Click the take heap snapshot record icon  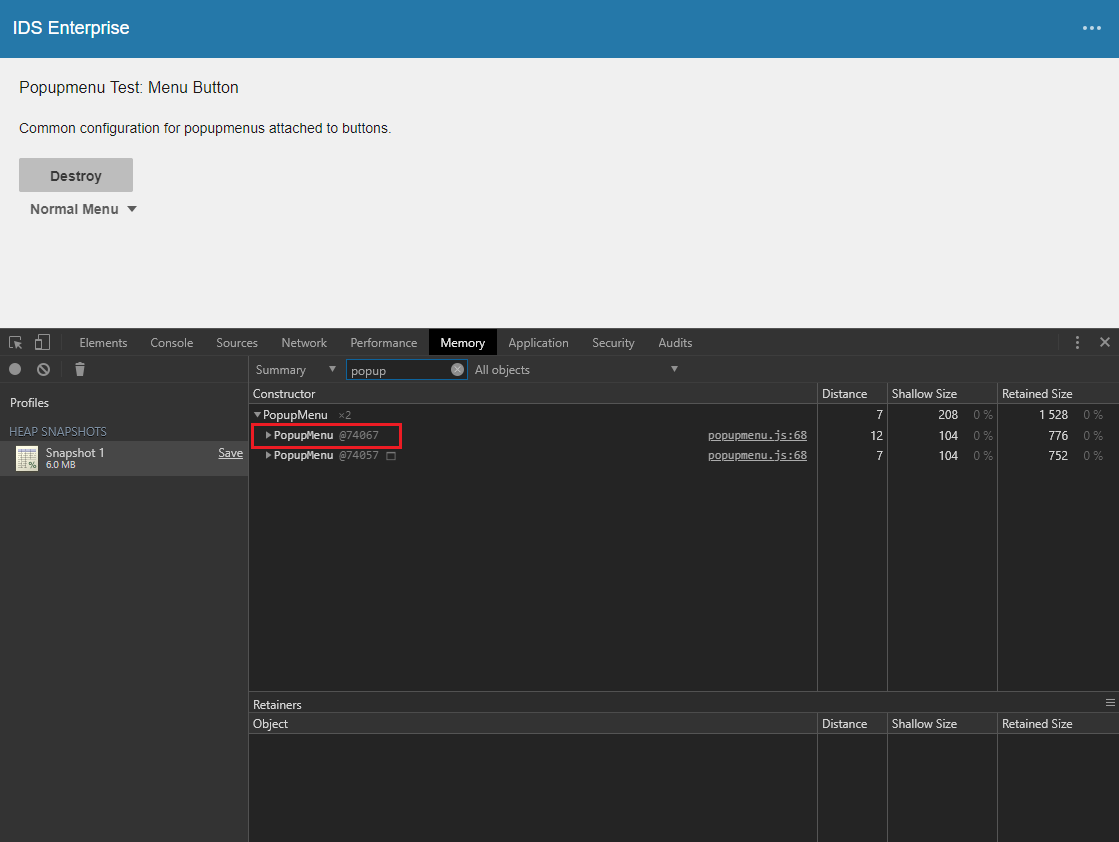[x=15, y=369]
